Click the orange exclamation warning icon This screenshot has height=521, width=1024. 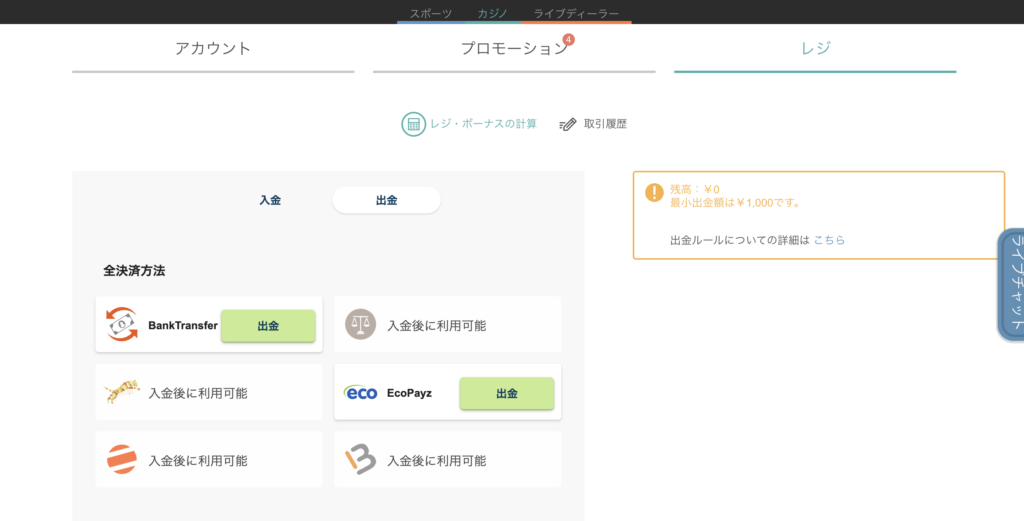654,192
